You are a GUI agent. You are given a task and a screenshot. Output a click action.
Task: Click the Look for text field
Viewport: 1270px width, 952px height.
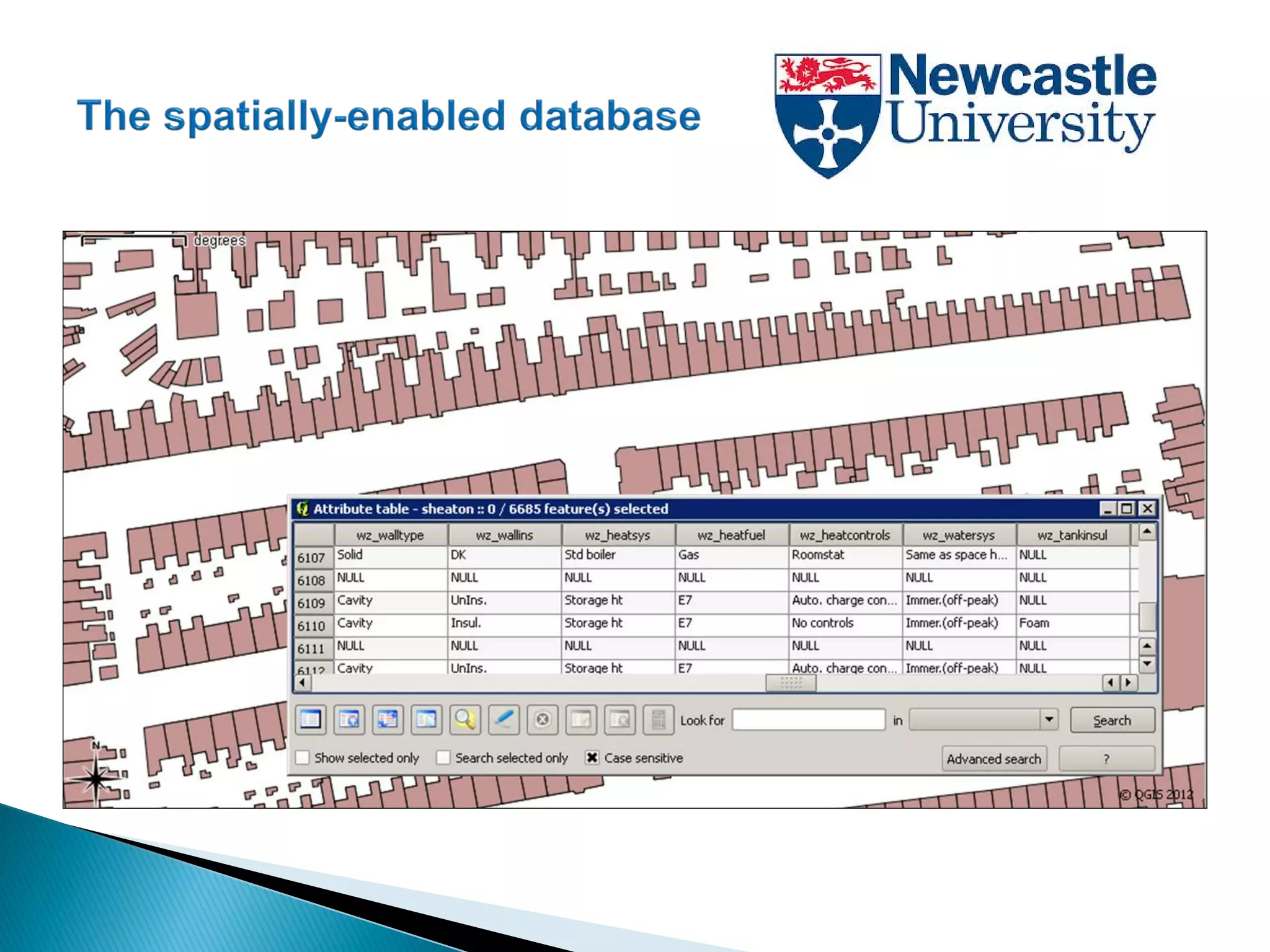(x=808, y=720)
